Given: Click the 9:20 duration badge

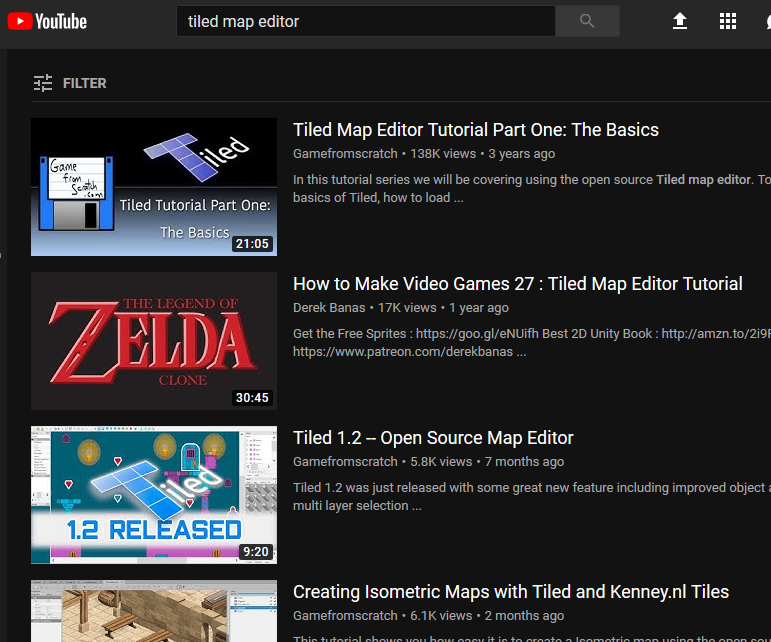Looking at the screenshot, I should (x=256, y=551).
